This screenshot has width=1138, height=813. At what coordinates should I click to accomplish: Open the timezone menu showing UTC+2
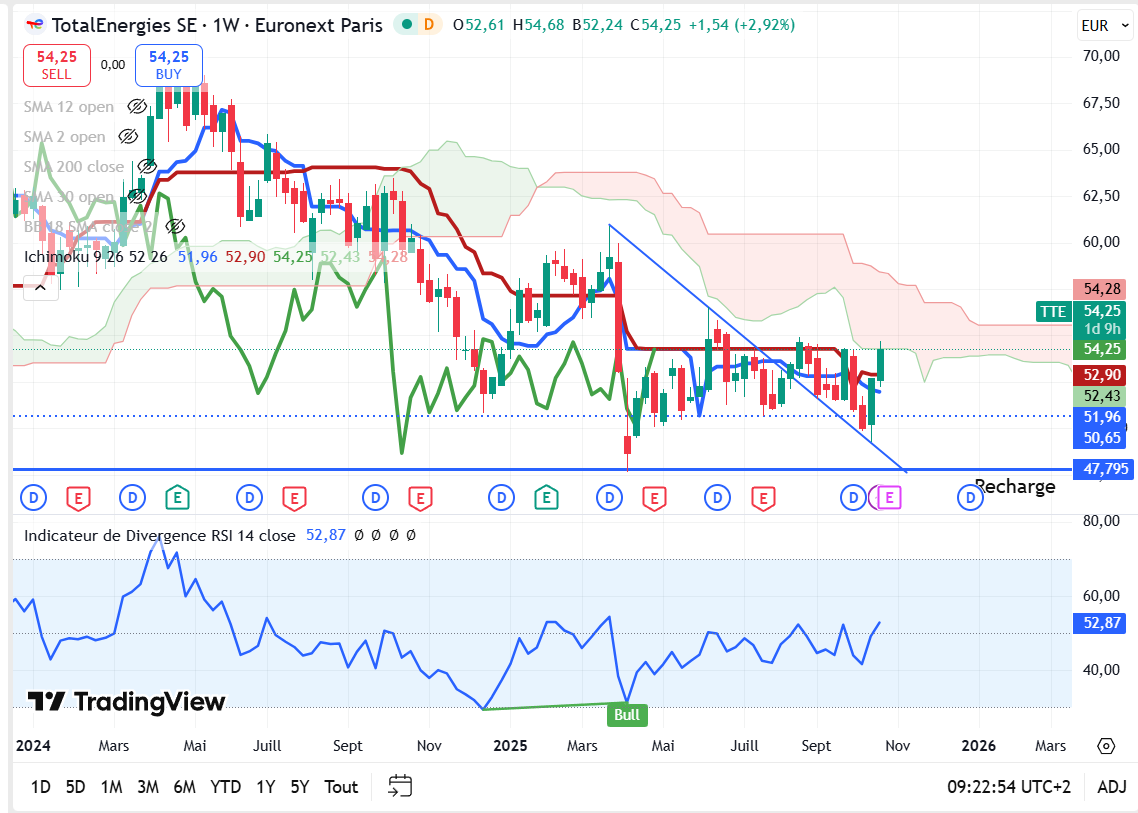tap(1009, 787)
